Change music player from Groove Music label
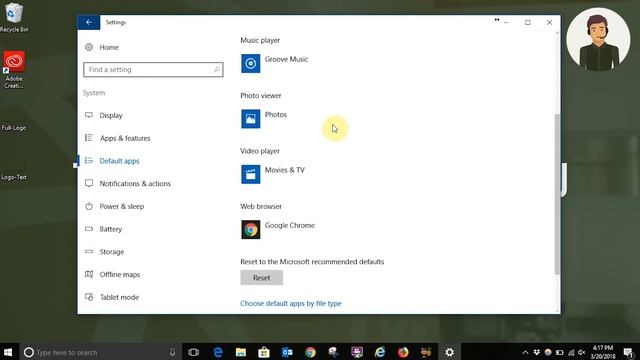This screenshot has height=360, width=640. 287,59
